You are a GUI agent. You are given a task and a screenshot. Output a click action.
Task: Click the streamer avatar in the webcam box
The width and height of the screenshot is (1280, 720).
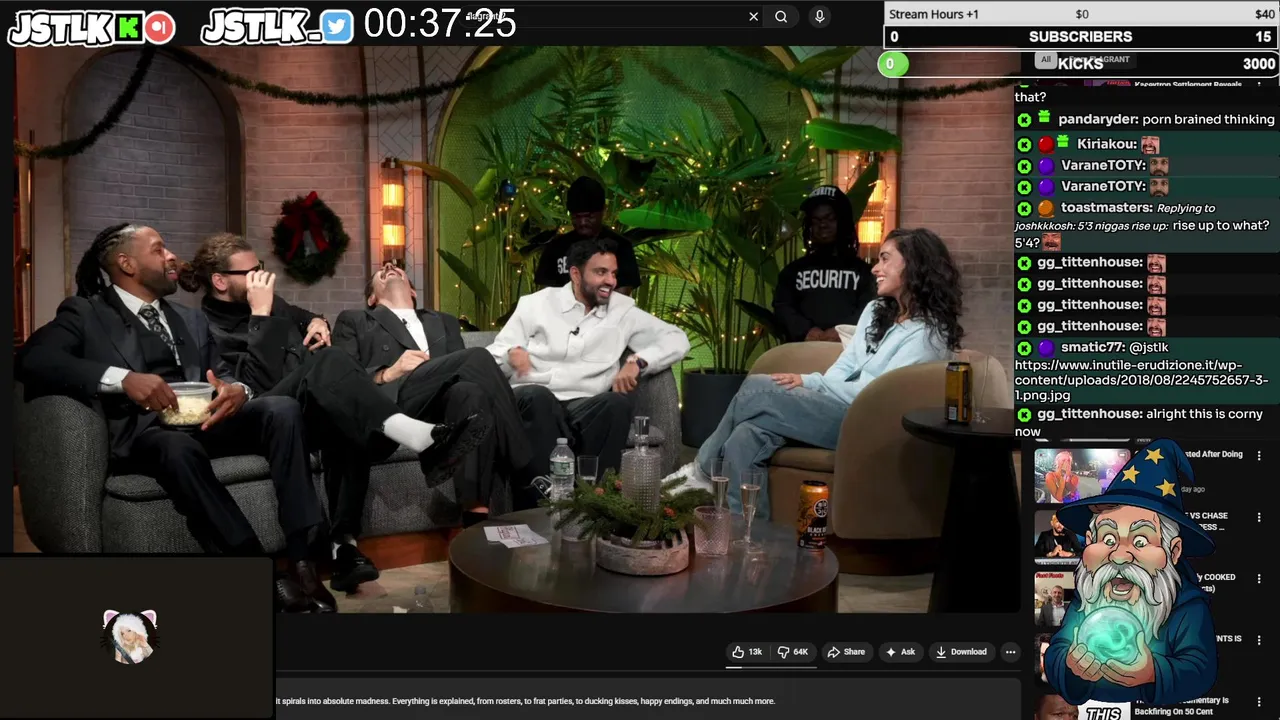[130, 637]
